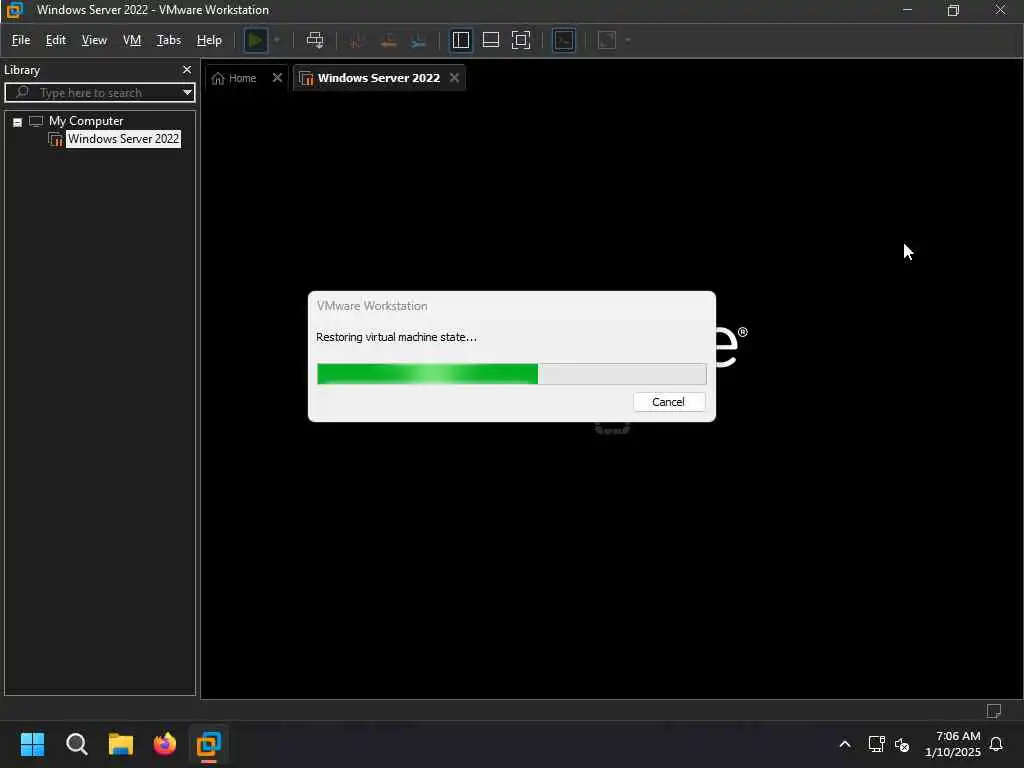Toggle the console view icon
The height and width of the screenshot is (768, 1024).
click(564, 40)
